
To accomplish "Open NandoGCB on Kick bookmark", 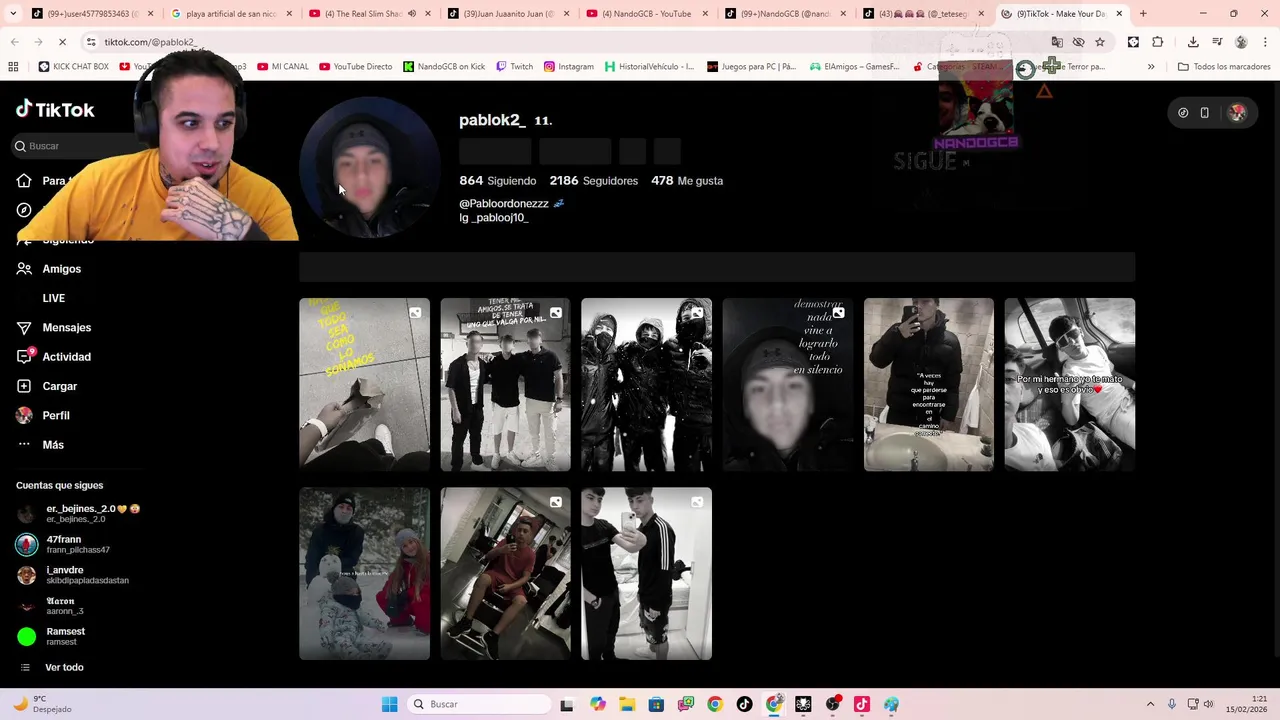I will (444, 67).
